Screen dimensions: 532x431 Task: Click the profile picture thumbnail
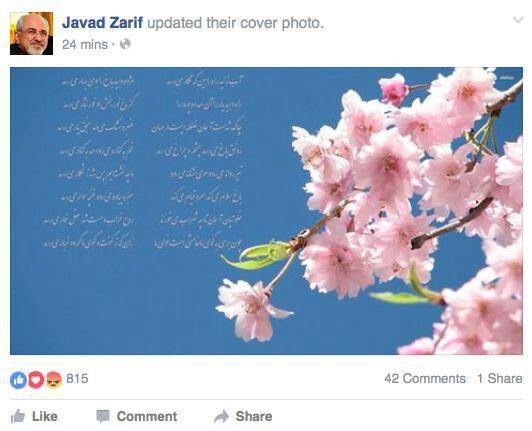click(x=32, y=33)
